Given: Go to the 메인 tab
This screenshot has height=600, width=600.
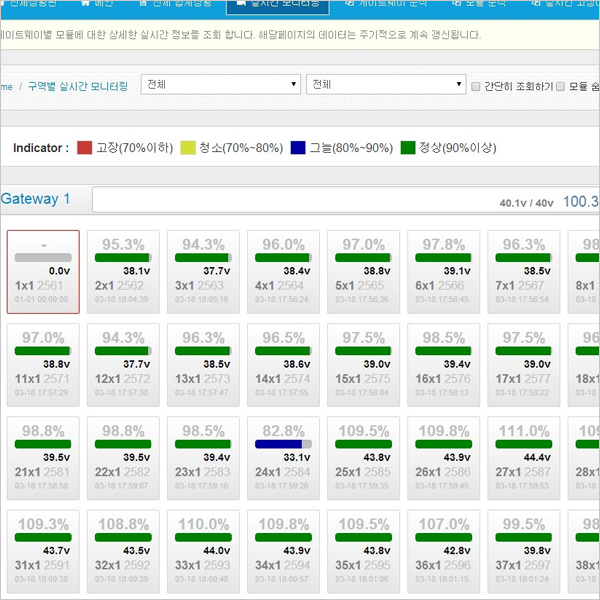Looking at the screenshot, I should pyautogui.click(x=97, y=4).
